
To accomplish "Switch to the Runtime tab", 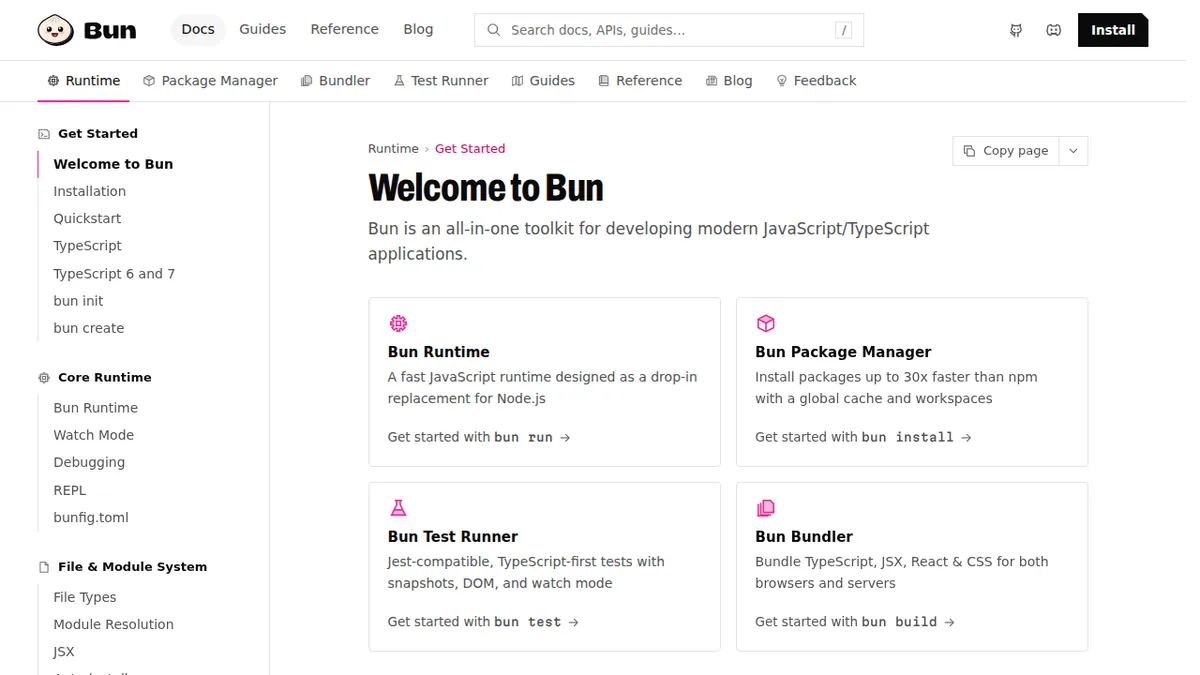I will click(84, 81).
